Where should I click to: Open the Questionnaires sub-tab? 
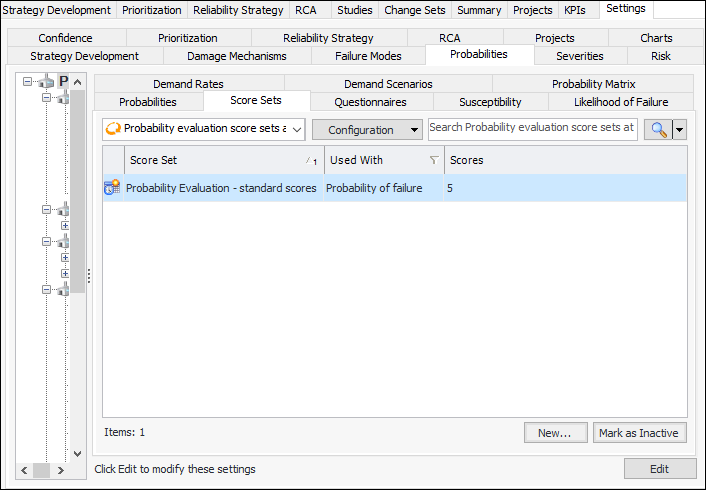[x=370, y=102]
